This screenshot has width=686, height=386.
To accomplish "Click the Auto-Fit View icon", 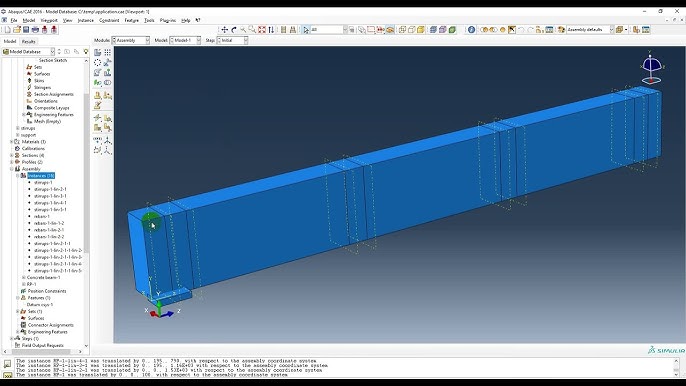I will pos(262,30).
